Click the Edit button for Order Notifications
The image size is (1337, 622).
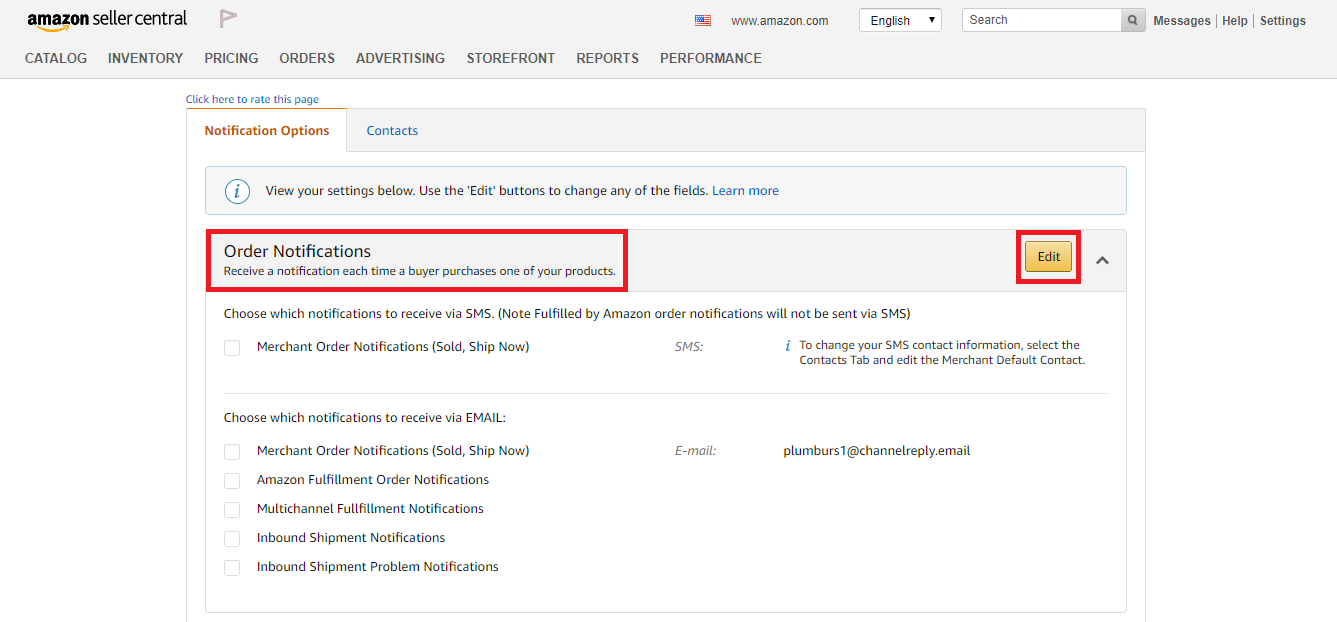click(x=1048, y=257)
